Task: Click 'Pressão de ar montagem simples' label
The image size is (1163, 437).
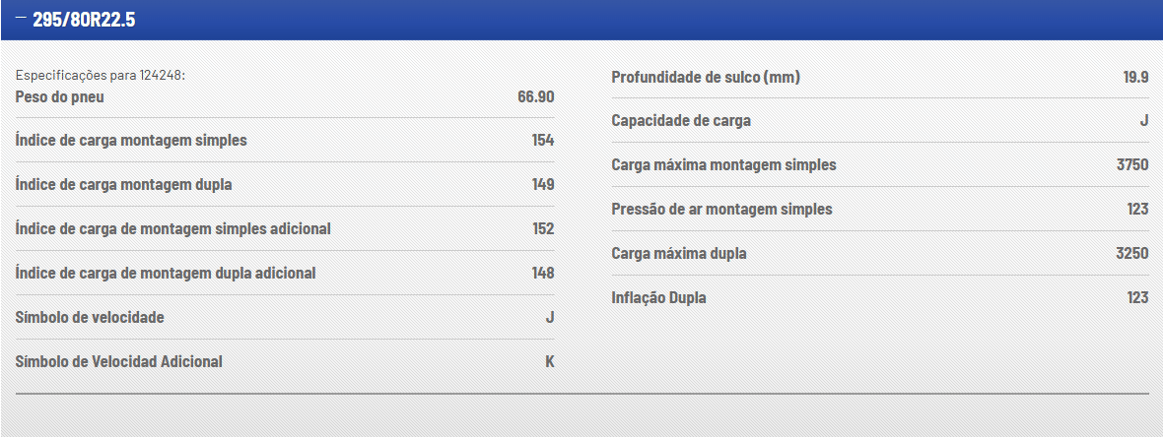Action: [722, 209]
